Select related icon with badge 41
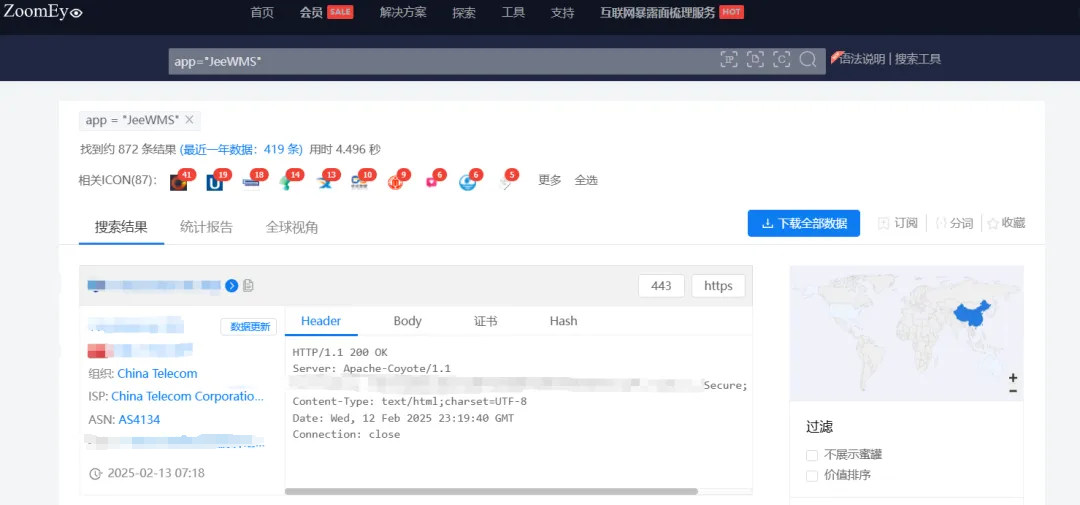This screenshot has height=505, width=1080. tap(179, 182)
